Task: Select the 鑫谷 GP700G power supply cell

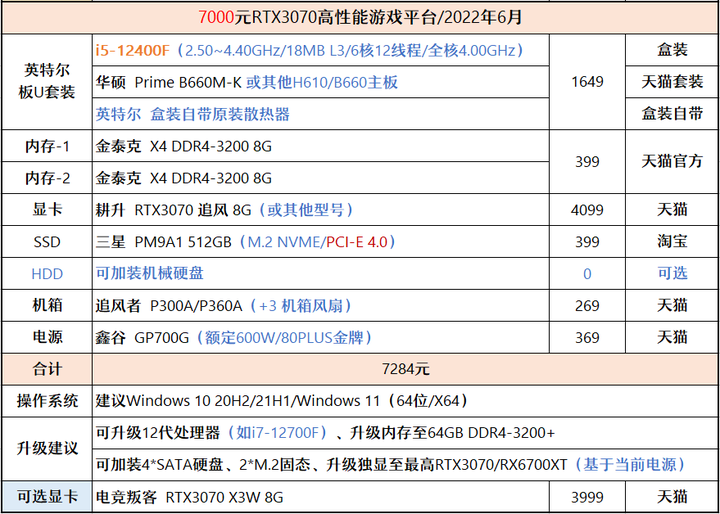Action: coord(321,338)
